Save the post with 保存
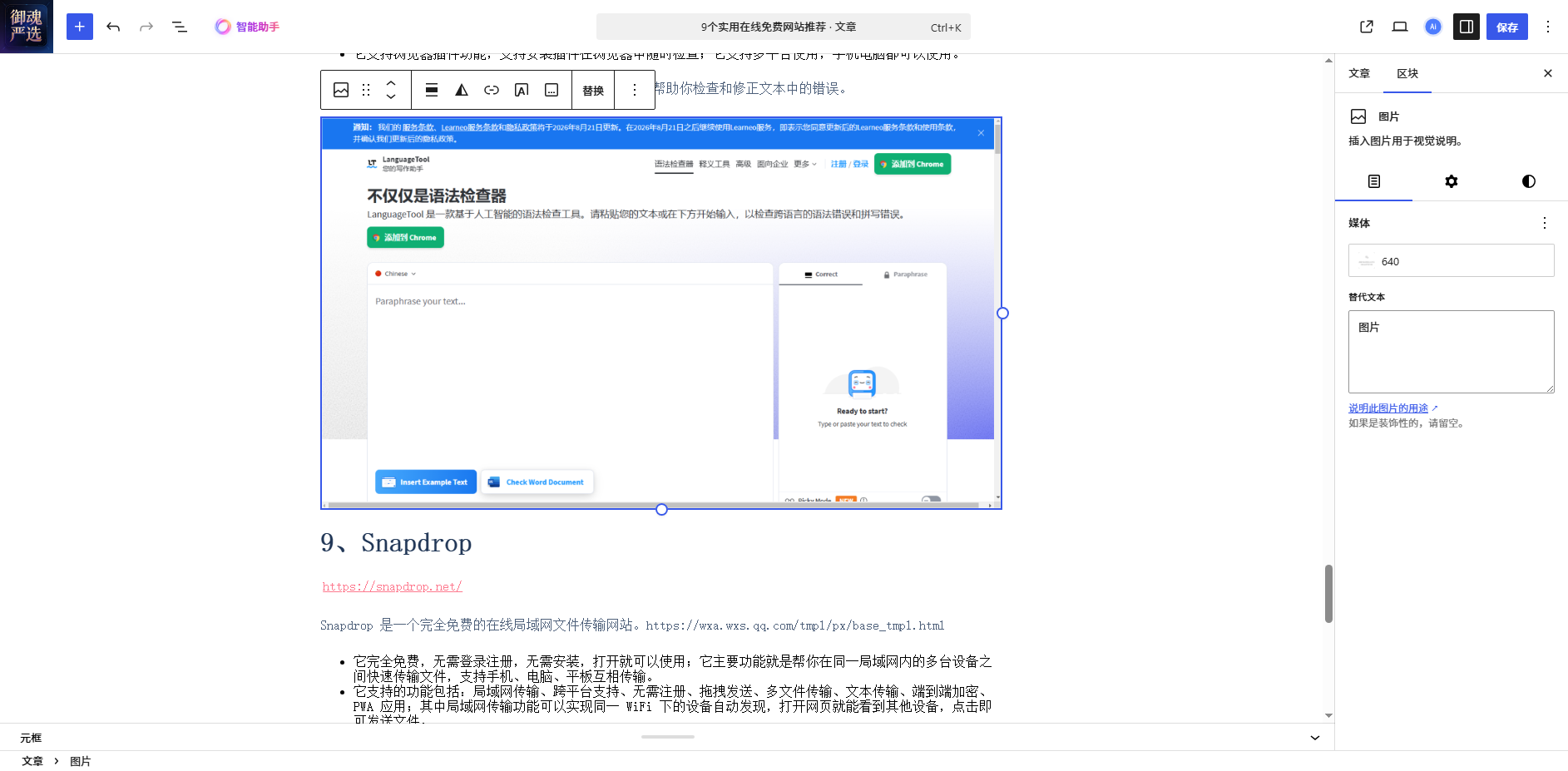This screenshot has height=771, width=1568. click(x=1507, y=27)
